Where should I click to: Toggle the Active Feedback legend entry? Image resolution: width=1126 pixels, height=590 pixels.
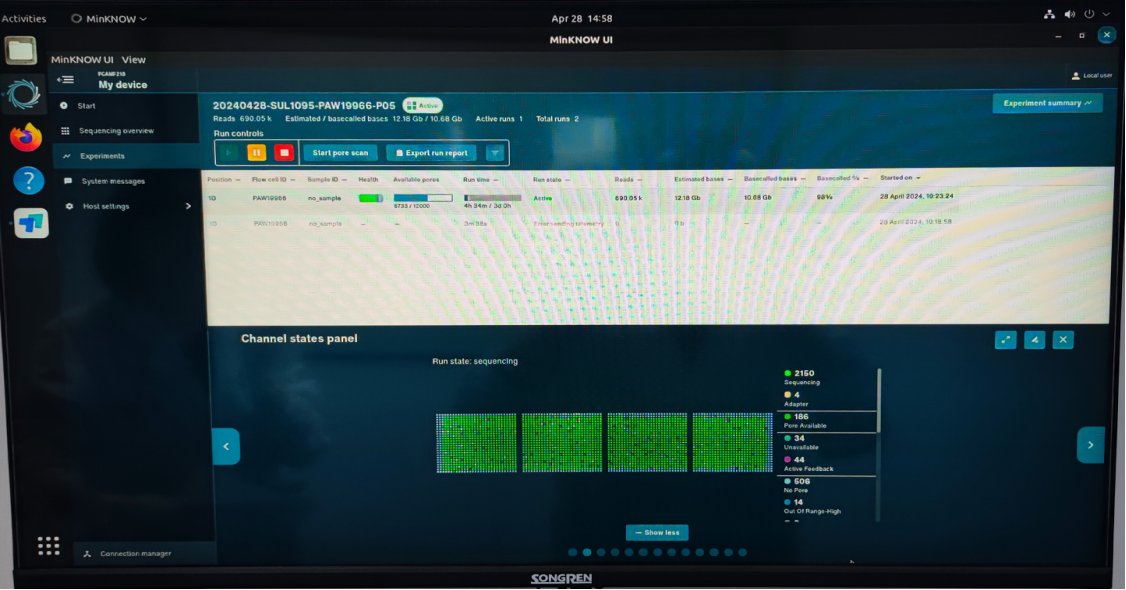(x=808, y=464)
